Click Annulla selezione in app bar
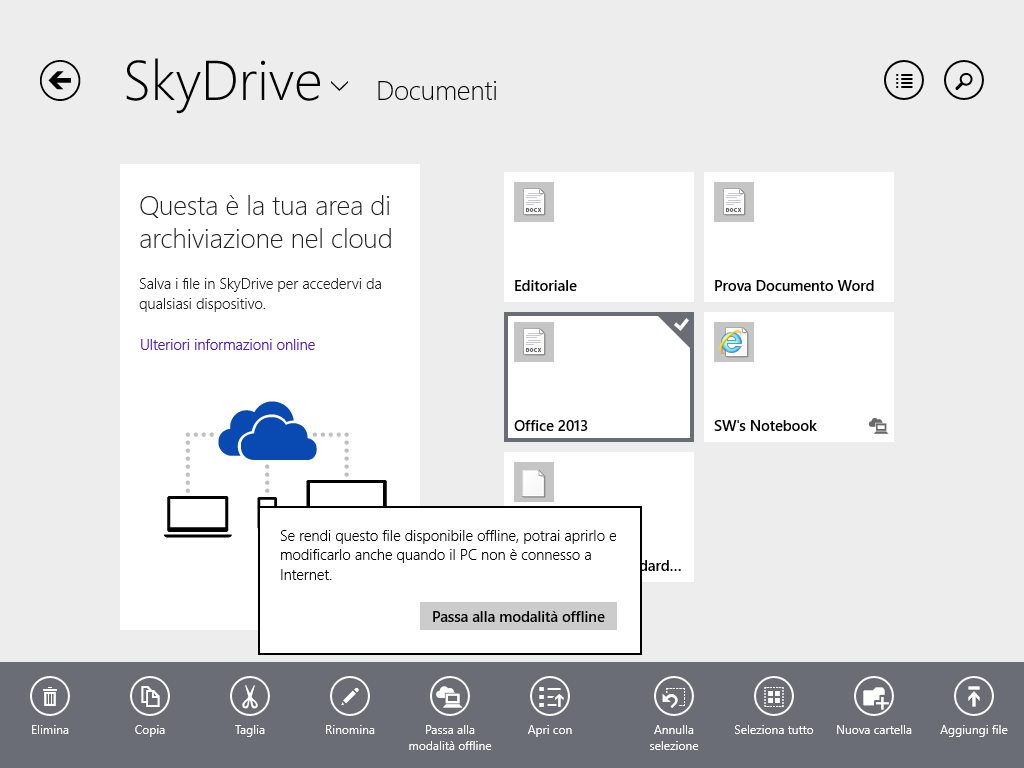Viewport: 1024px width, 768px height. (x=673, y=696)
